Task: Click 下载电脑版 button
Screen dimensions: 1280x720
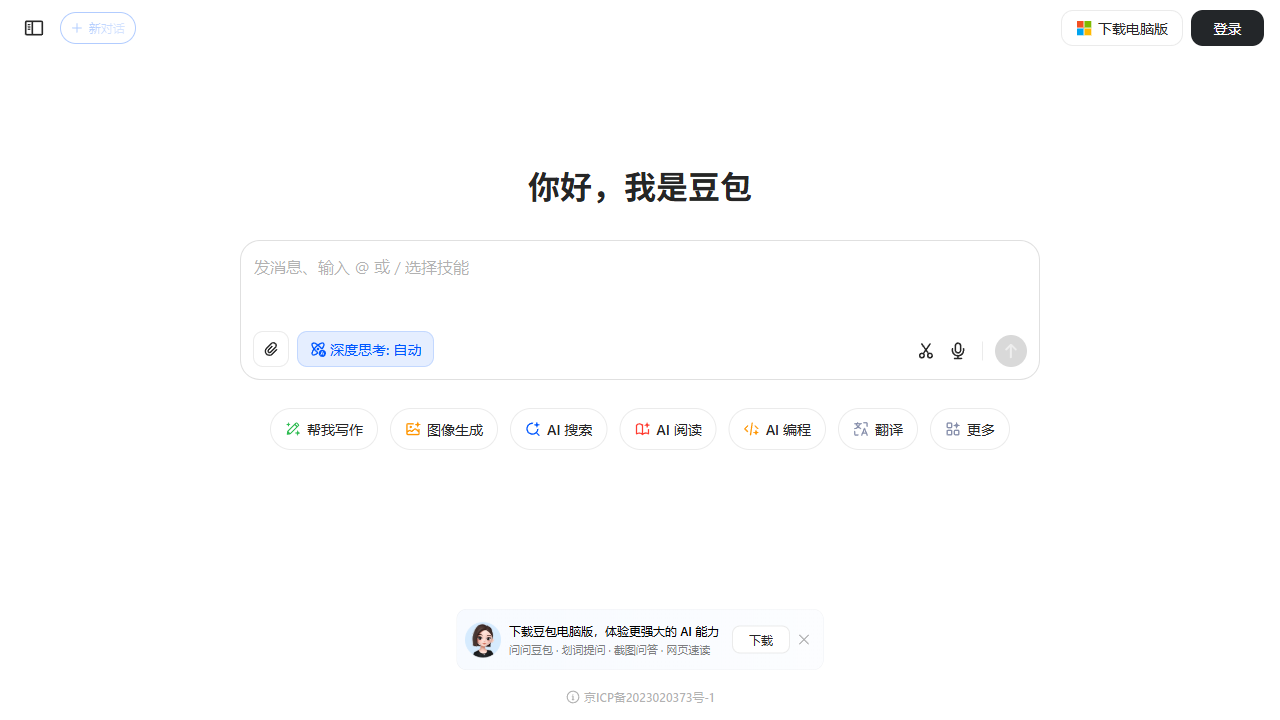Action: coord(1121,28)
